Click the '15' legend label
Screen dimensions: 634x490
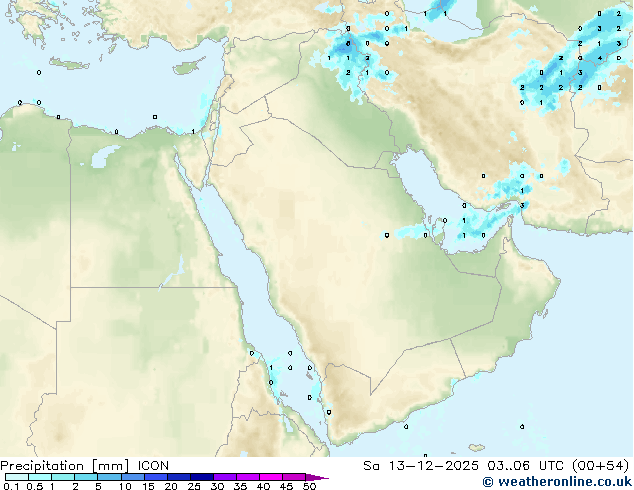[148, 486]
